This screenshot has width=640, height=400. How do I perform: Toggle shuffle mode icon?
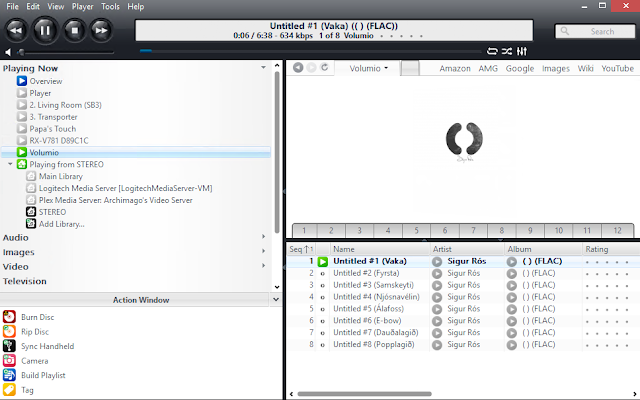[507, 51]
